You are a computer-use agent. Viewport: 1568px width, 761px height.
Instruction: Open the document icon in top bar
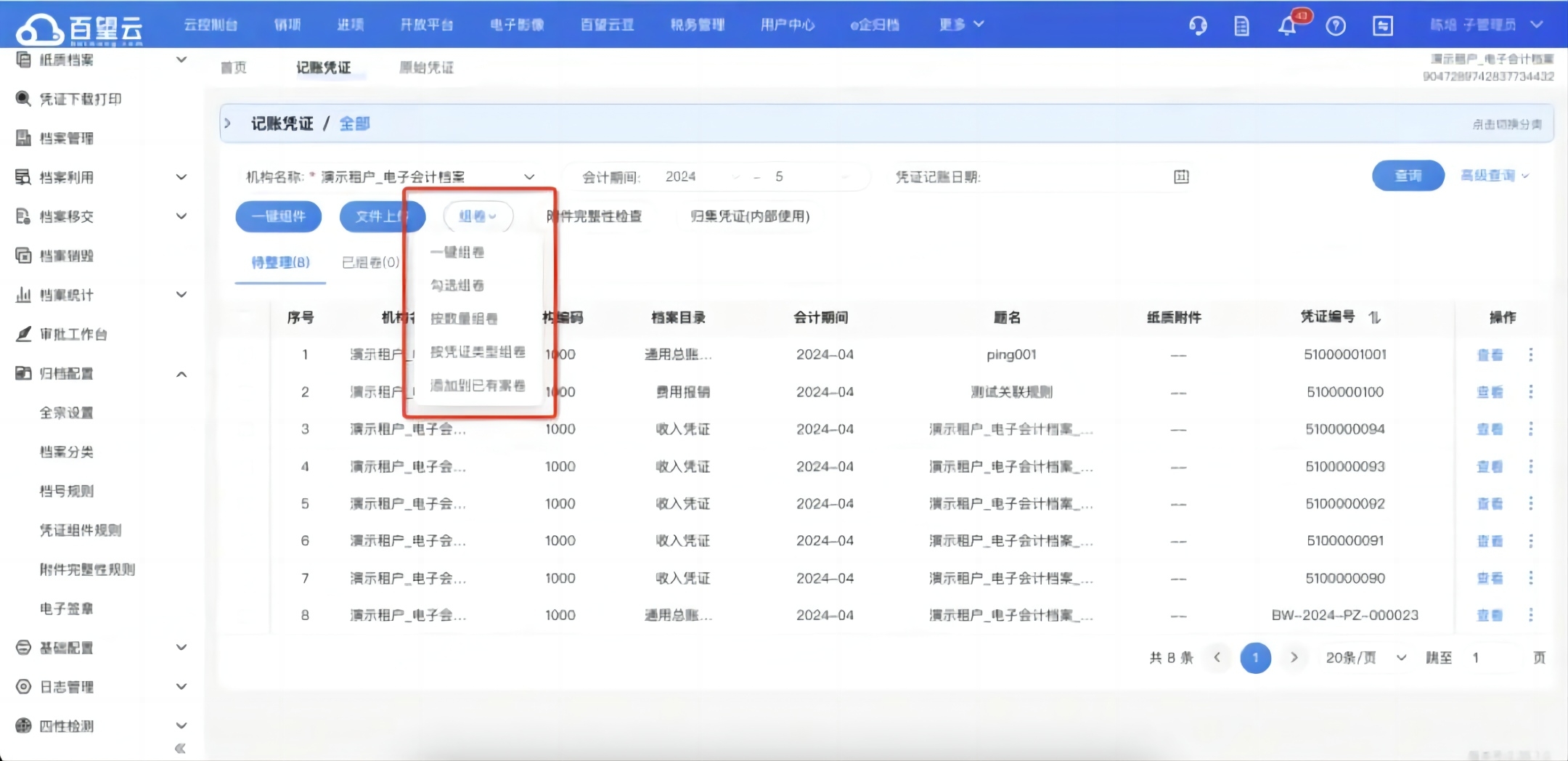tap(1241, 26)
